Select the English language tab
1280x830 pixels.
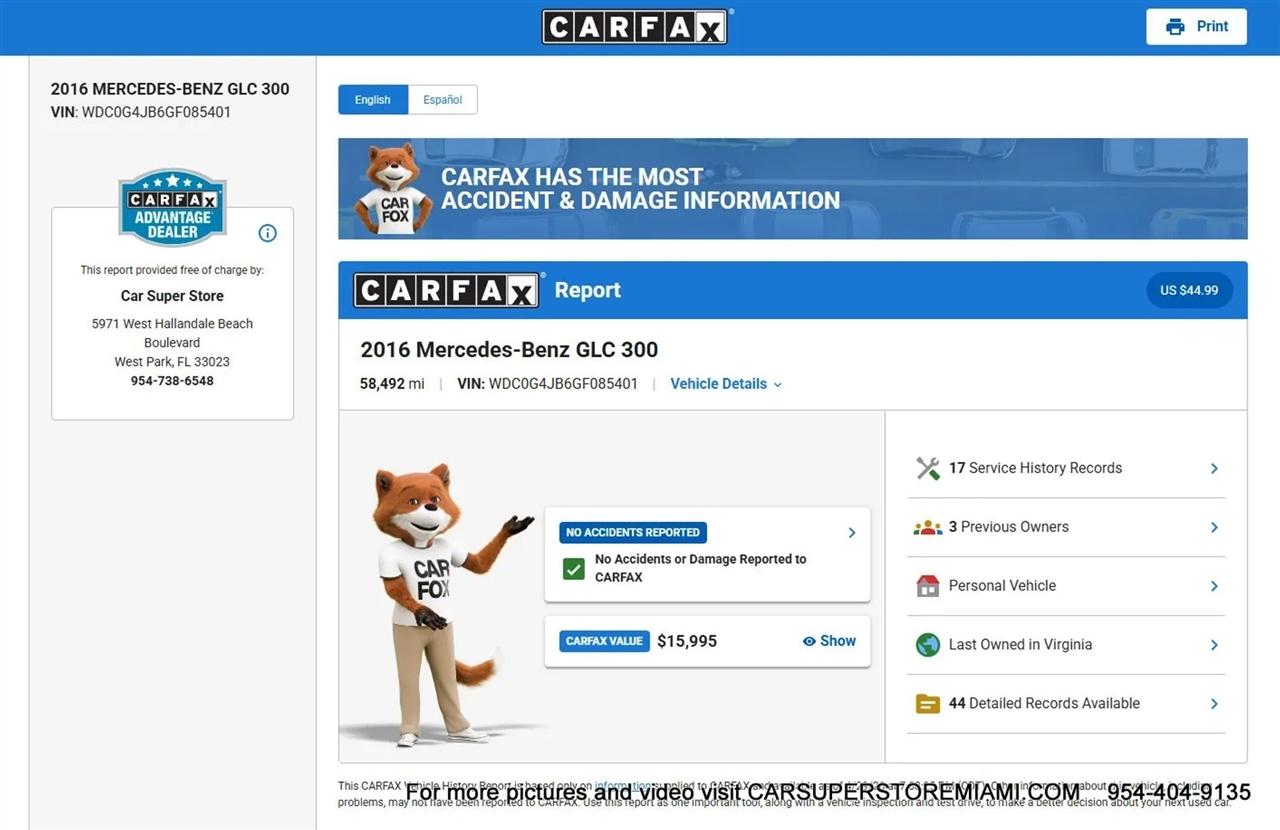pos(373,100)
